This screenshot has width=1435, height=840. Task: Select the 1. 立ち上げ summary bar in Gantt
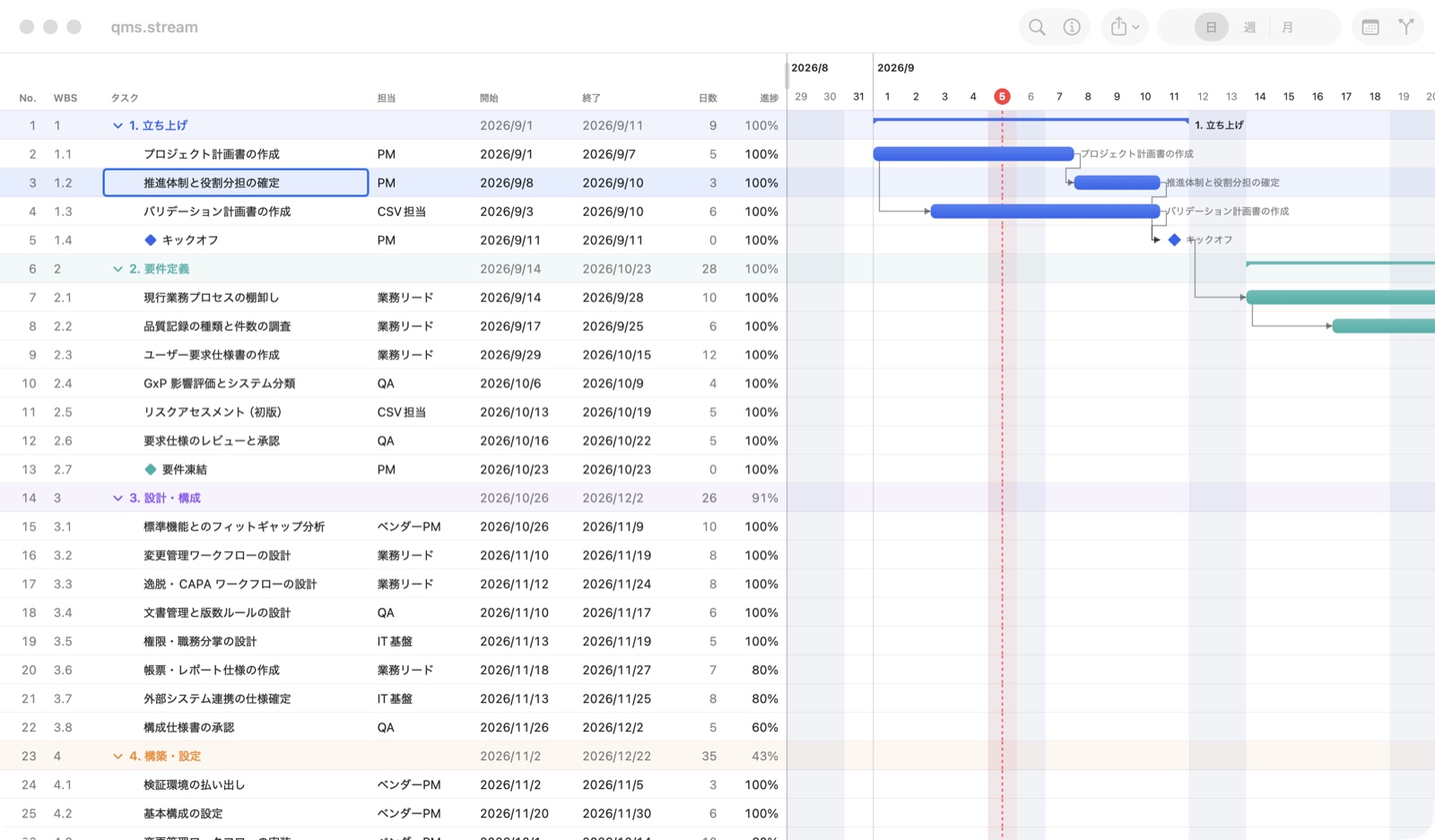(x=1031, y=120)
